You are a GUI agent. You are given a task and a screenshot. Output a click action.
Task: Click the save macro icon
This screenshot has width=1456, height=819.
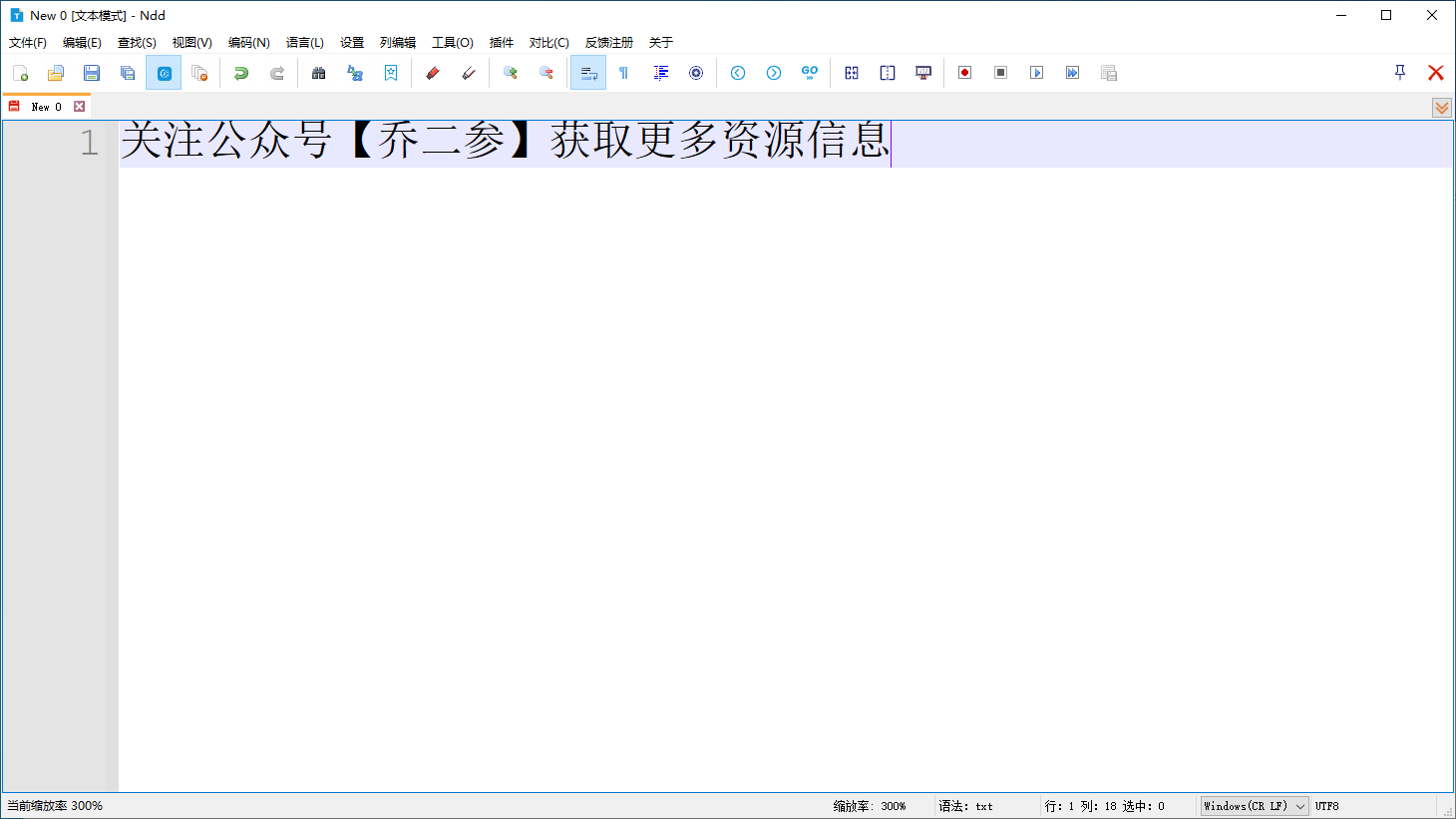coord(1109,73)
